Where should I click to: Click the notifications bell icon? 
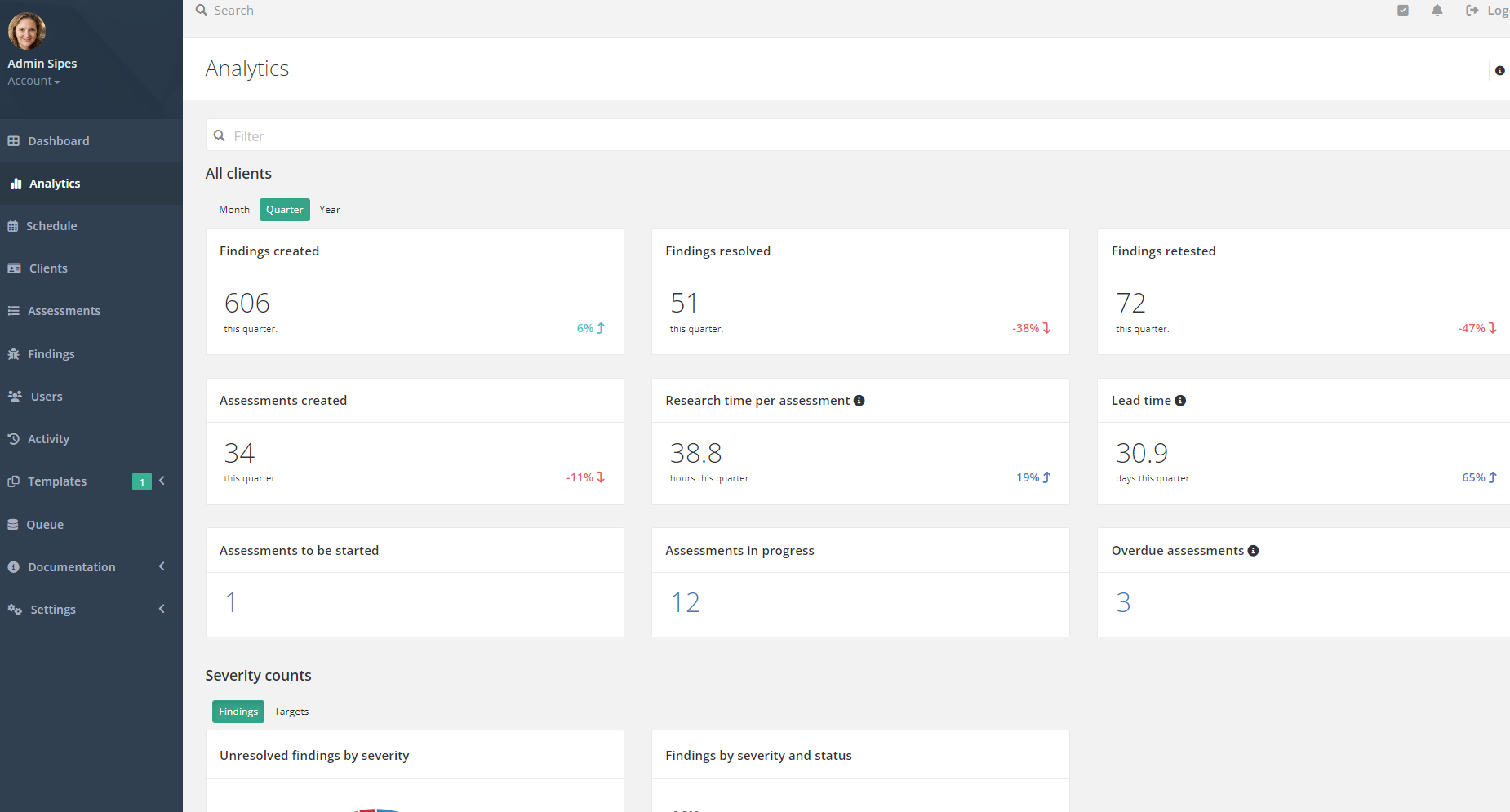1437,11
